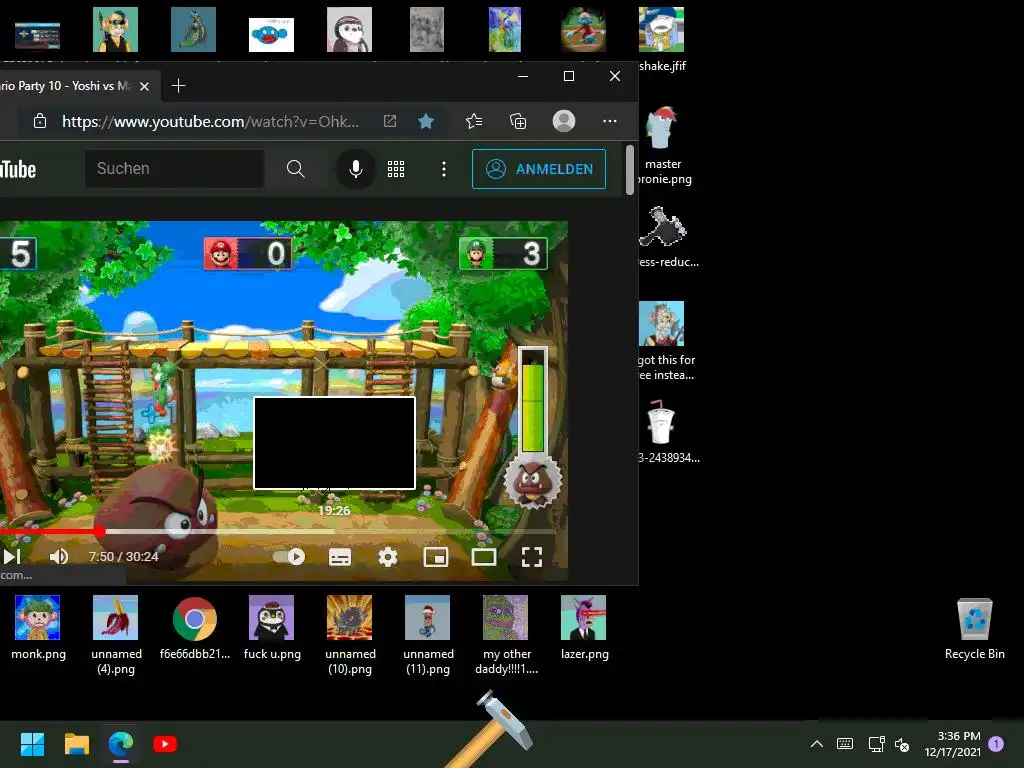
Task: Click the browser page vertical scrollbar
Action: pos(630,170)
